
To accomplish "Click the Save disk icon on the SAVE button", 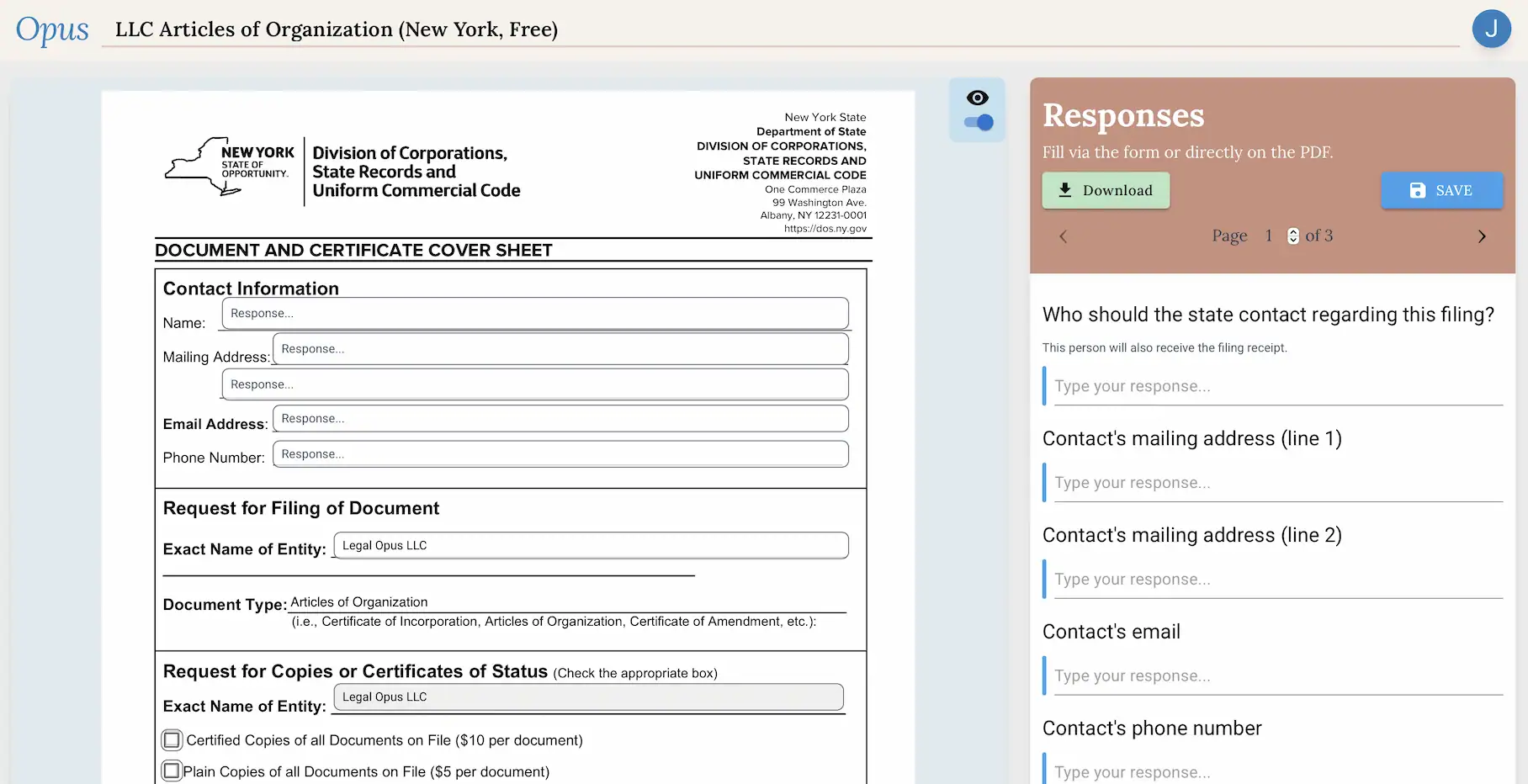I will pos(1418,190).
